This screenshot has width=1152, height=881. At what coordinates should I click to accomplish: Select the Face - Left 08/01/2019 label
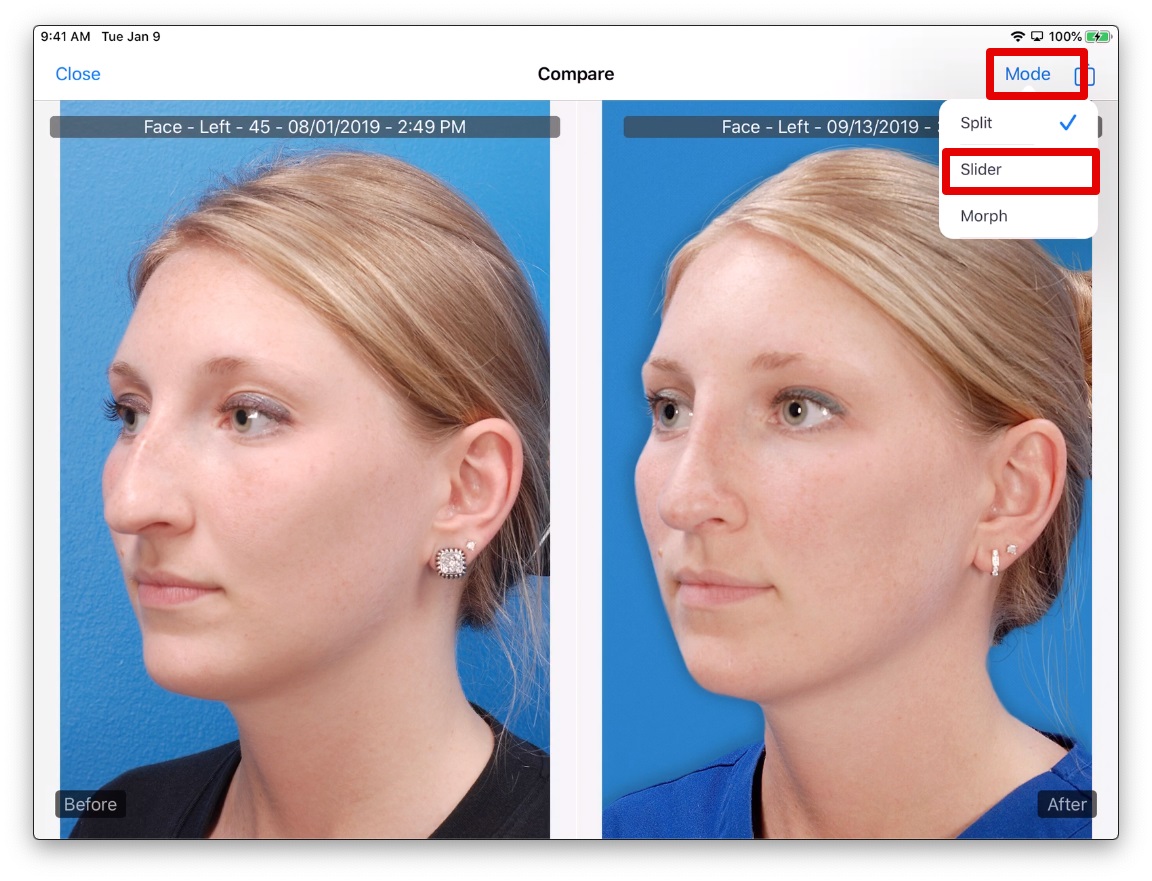click(304, 126)
